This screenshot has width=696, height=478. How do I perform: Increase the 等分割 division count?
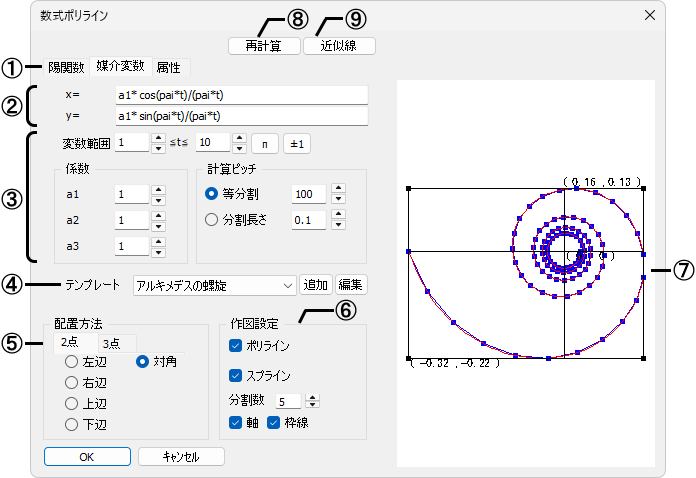coord(339,189)
